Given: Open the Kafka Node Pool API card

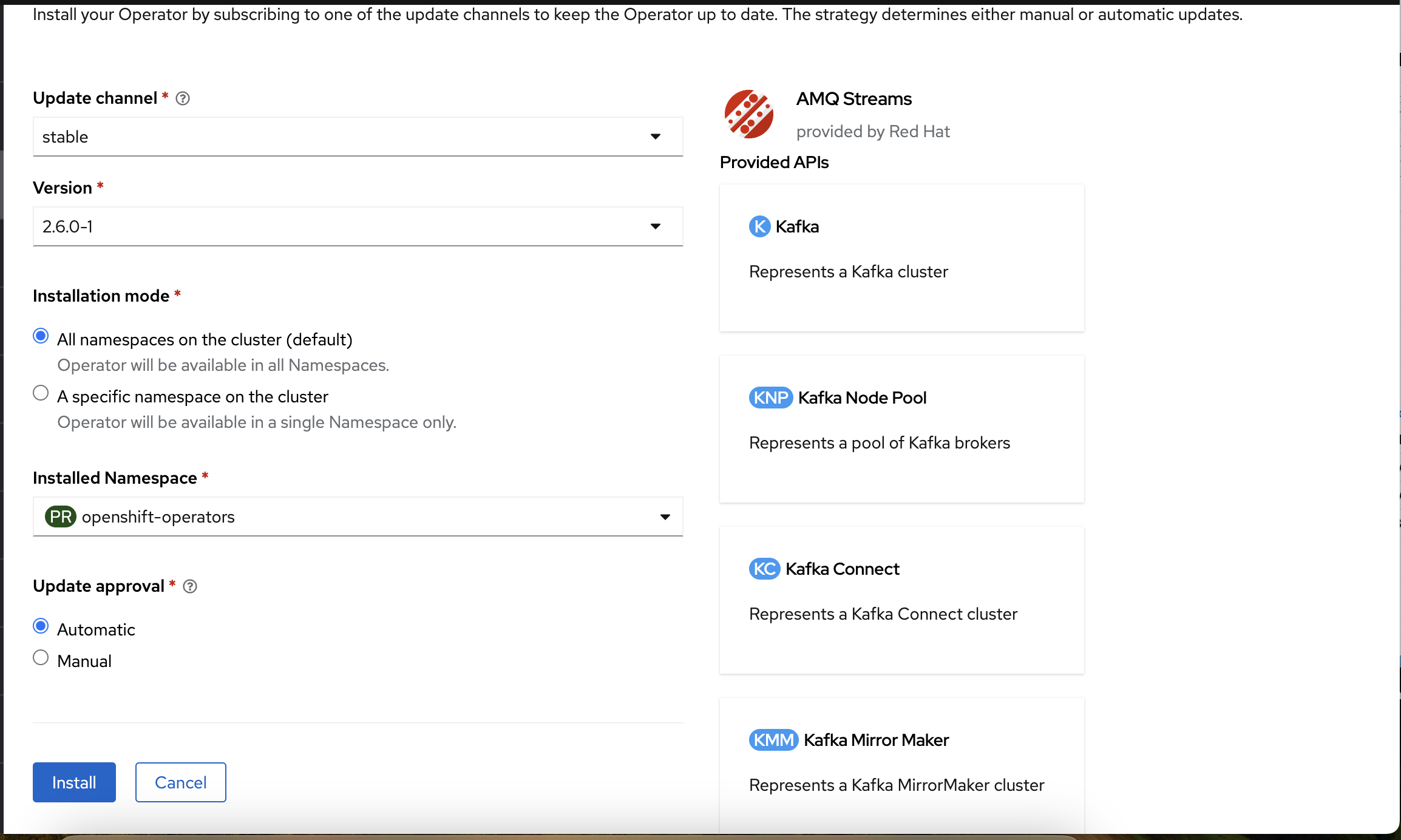Looking at the screenshot, I should tap(901, 428).
